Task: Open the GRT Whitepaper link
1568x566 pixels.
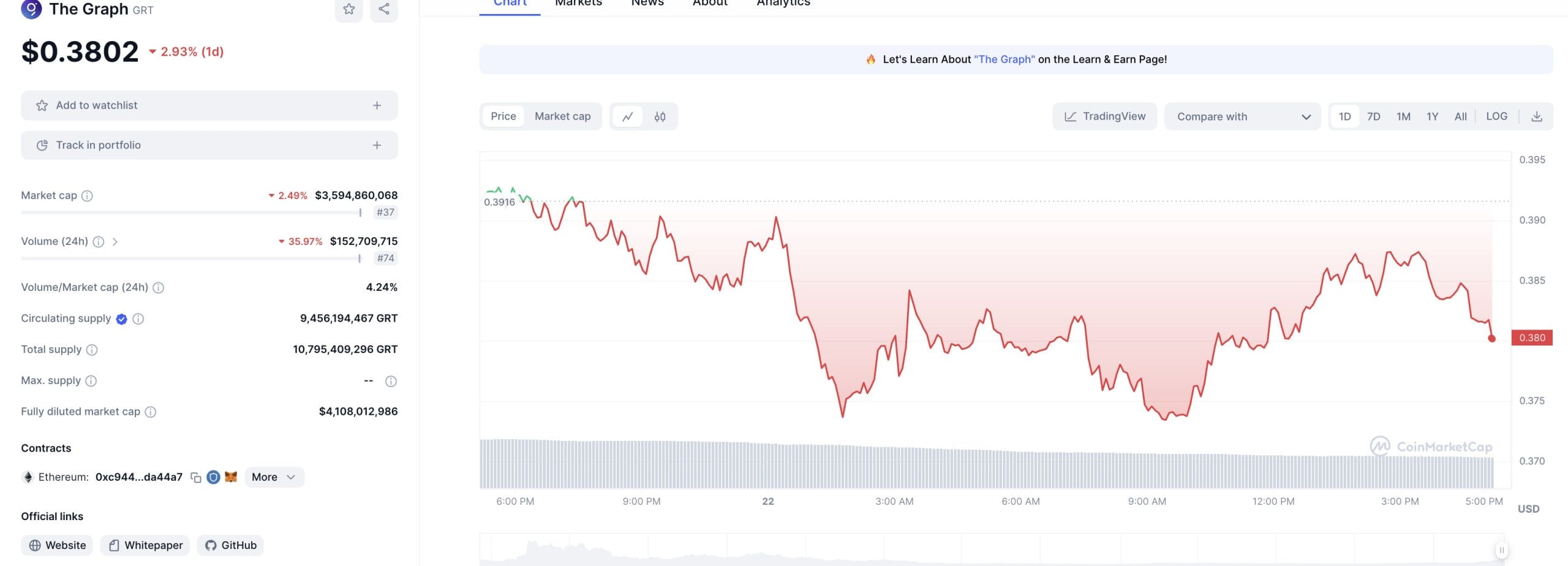Action: point(145,545)
